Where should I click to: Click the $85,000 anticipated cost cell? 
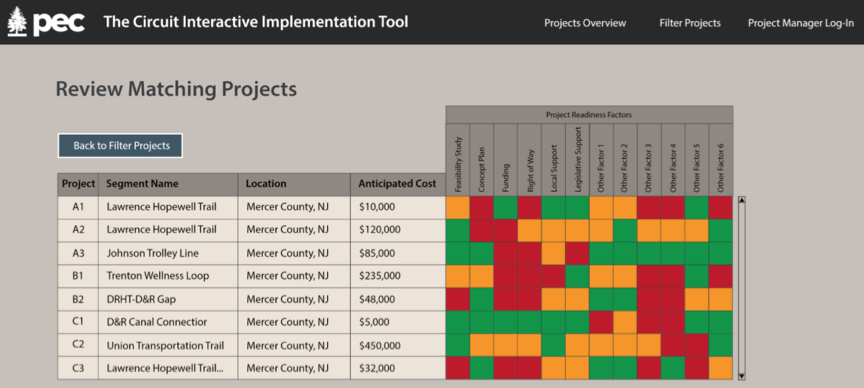(x=398, y=254)
